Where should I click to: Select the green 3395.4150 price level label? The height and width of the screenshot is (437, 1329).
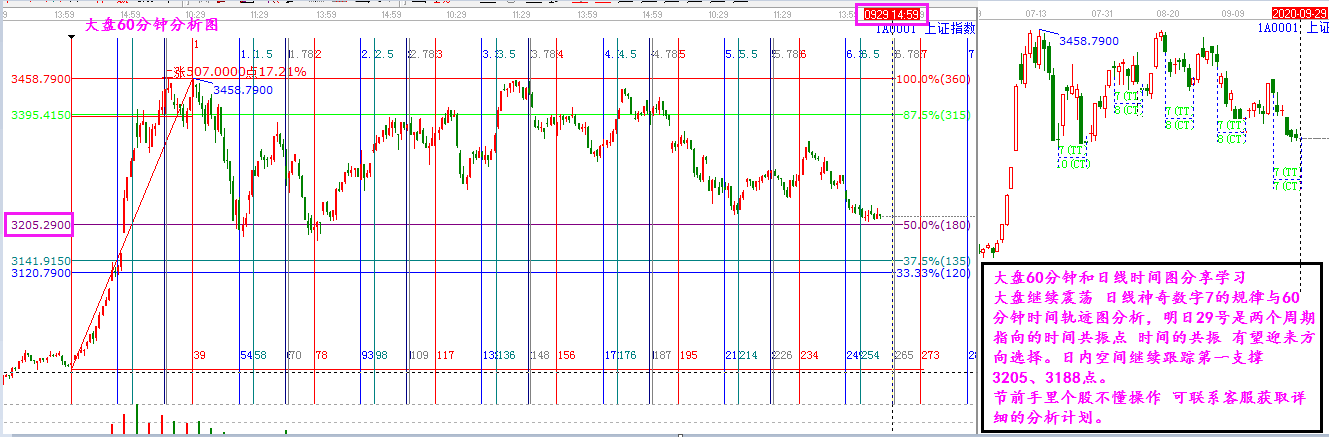pos(40,115)
